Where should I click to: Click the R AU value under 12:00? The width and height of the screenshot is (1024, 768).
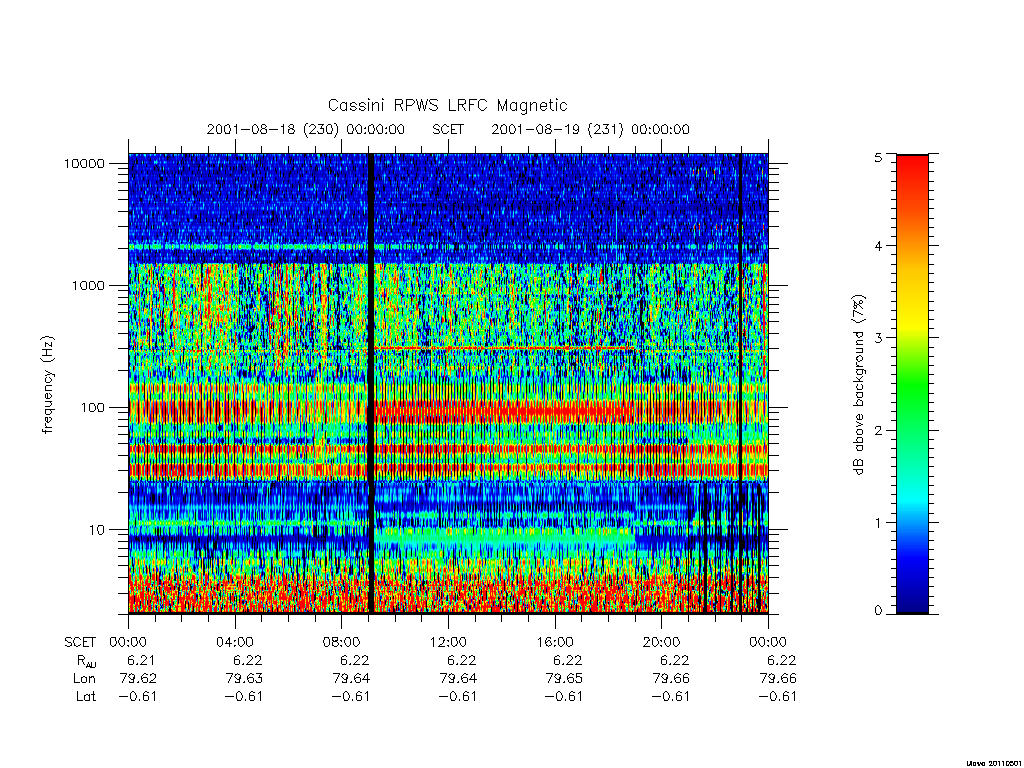462,660
